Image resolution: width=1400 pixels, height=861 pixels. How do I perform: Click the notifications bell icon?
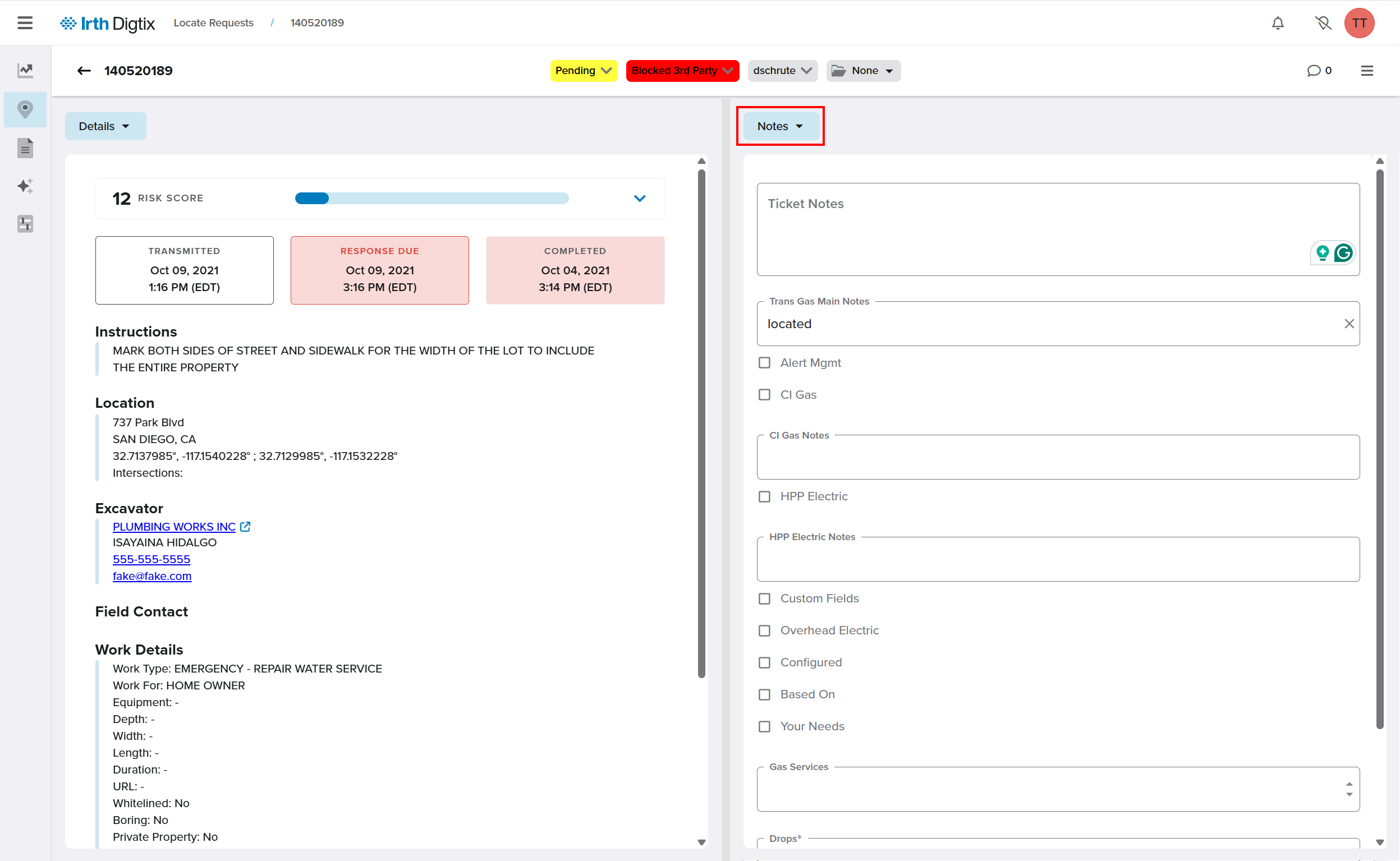tap(1278, 23)
